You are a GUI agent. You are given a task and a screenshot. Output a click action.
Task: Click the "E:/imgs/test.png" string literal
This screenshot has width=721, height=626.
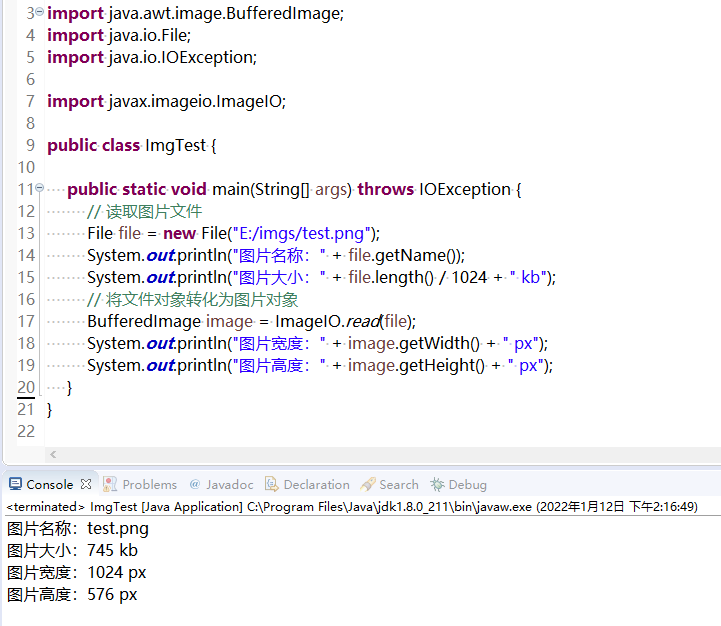click(x=302, y=234)
